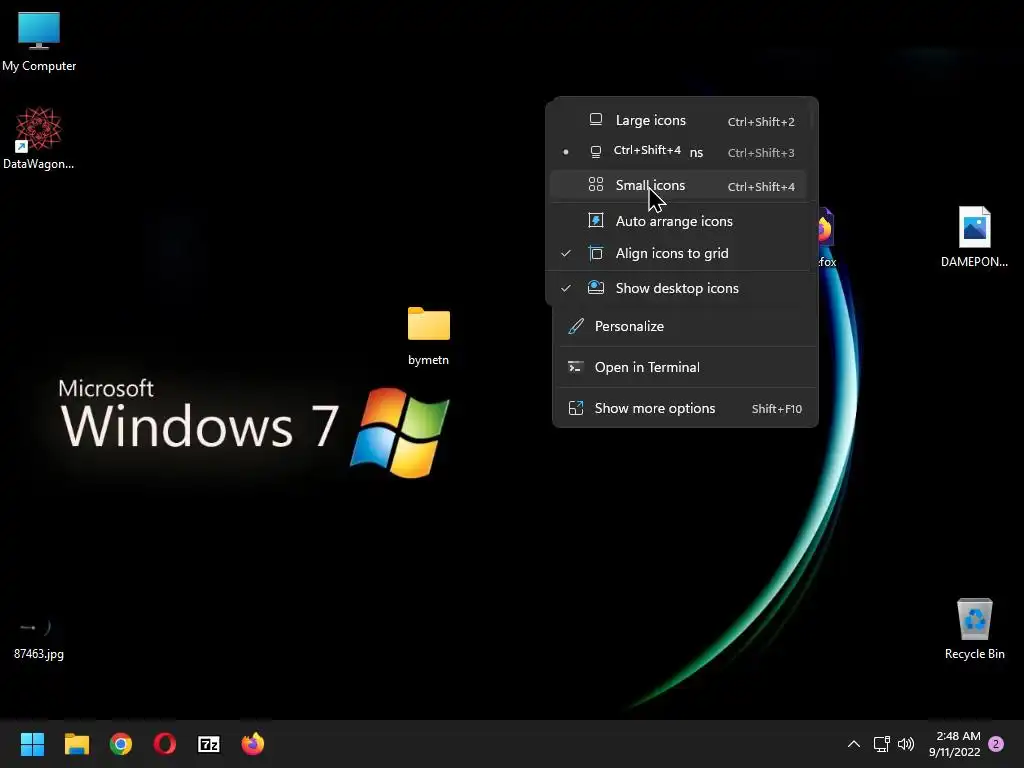Viewport: 1024px width, 768px height.
Task: Click the Personalize pencil icon
Action: [575, 327]
